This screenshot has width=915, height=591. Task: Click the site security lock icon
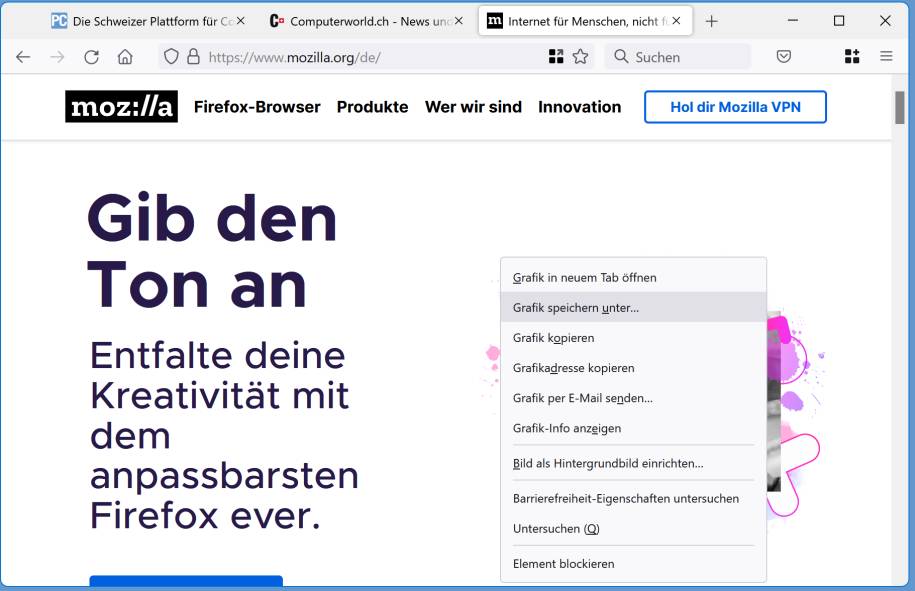click(x=193, y=57)
